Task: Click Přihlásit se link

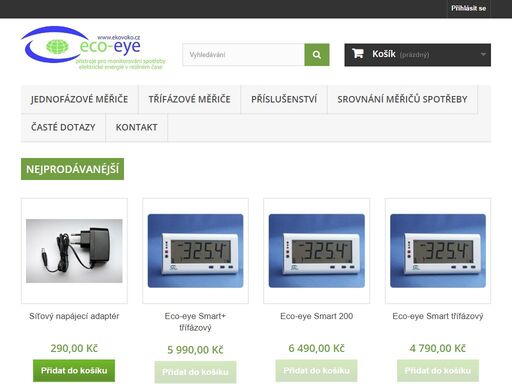Action: (468, 8)
